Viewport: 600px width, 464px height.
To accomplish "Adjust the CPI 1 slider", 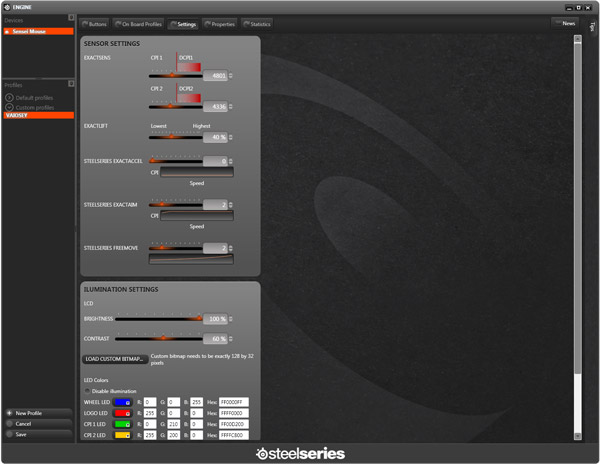I will tap(176, 75).
